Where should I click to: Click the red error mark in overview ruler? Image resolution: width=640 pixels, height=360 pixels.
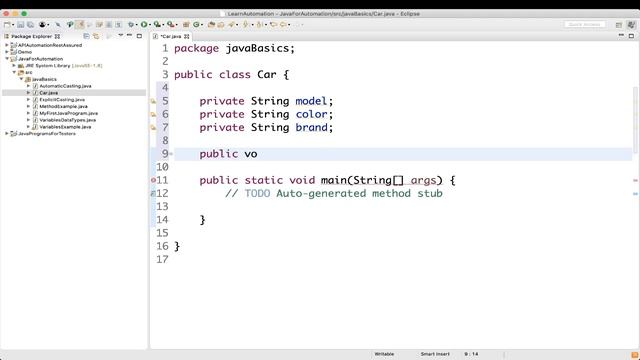coord(636,180)
